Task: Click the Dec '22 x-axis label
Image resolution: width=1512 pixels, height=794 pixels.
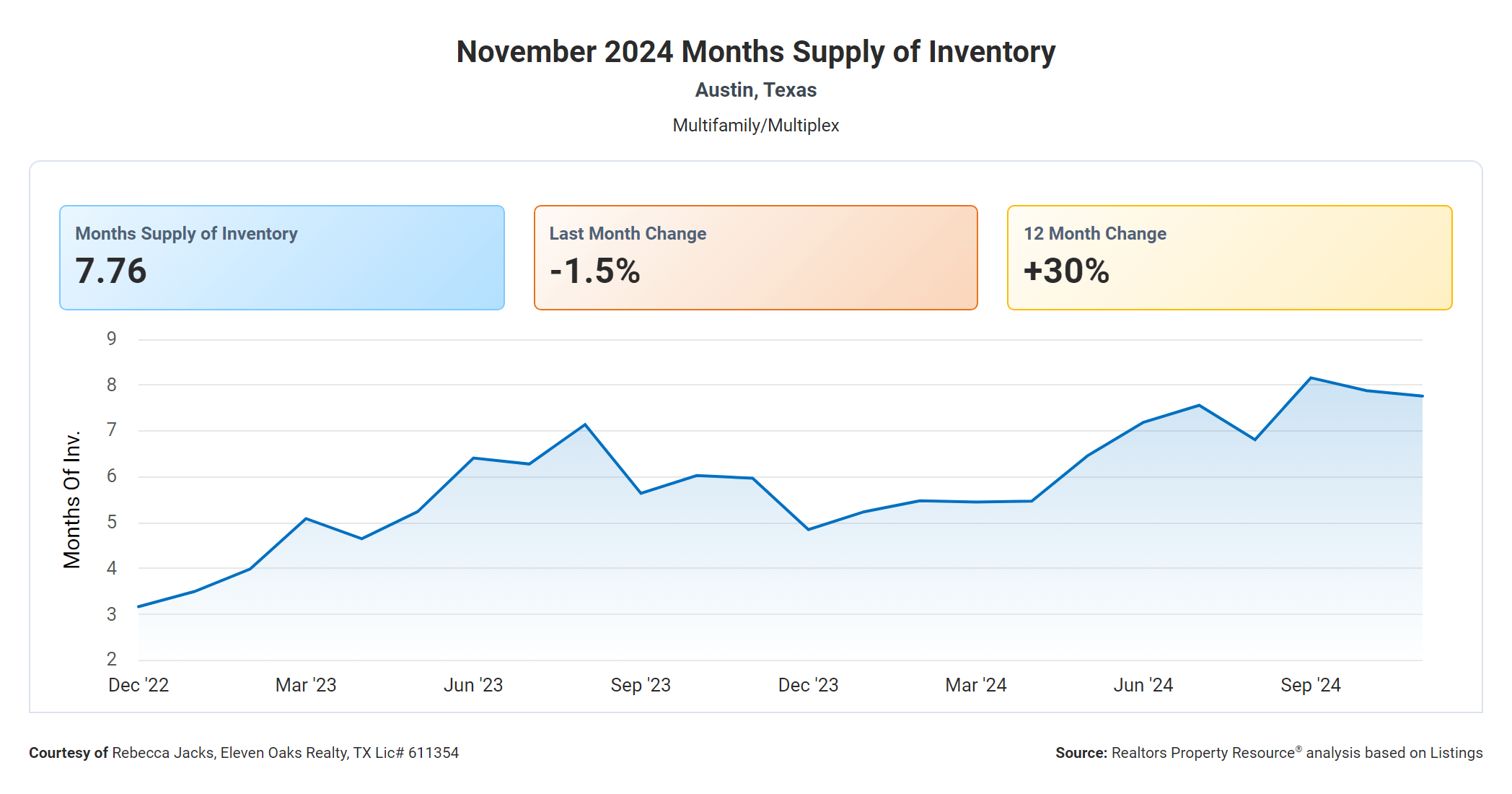Action: [x=139, y=685]
